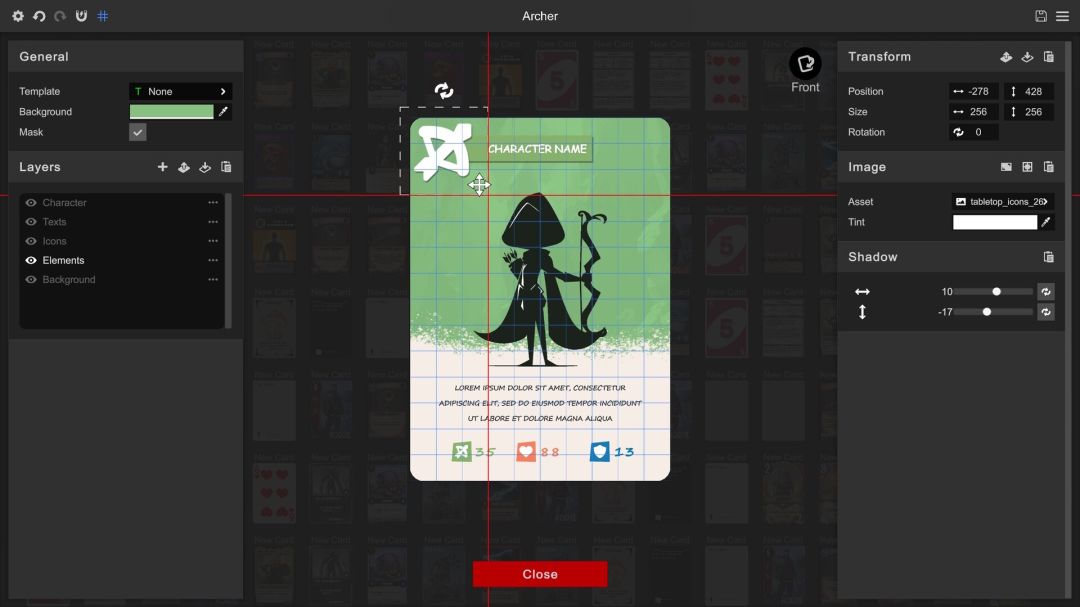Image resolution: width=1080 pixels, height=607 pixels.
Task: Click the Flip card icon above Front label
Action: pyautogui.click(x=805, y=60)
